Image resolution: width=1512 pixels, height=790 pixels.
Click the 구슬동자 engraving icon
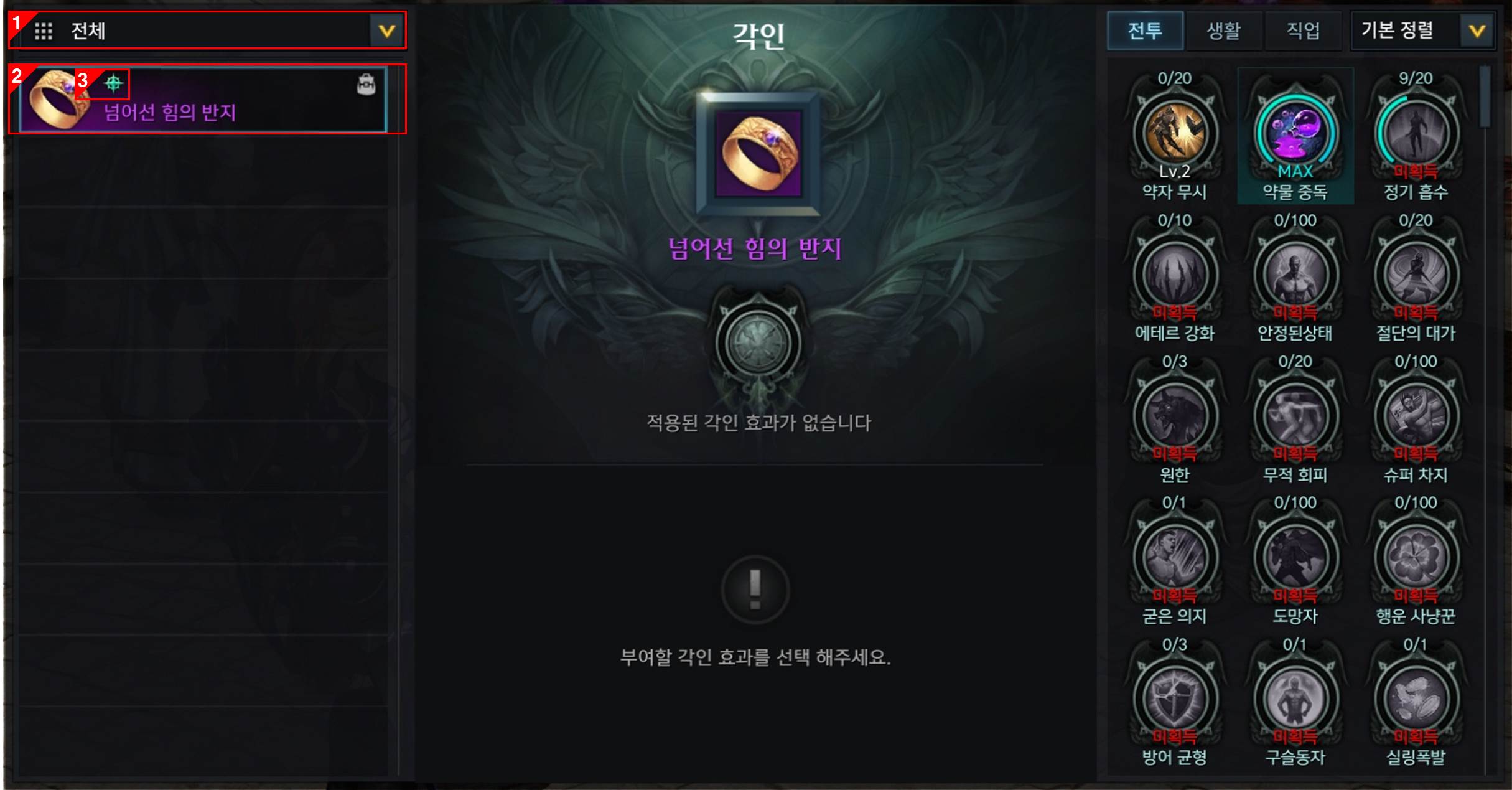(1295, 698)
